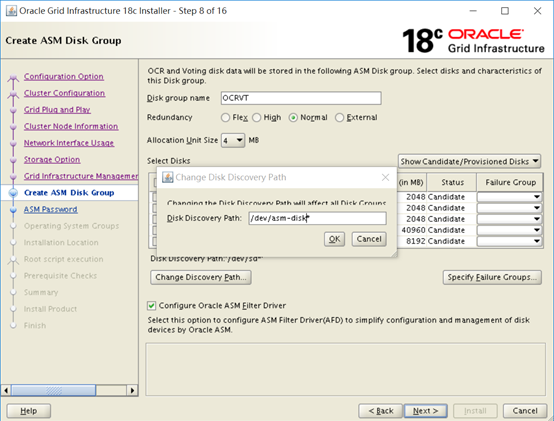Click the Disk group name field
The image size is (554, 421).
click(301, 98)
